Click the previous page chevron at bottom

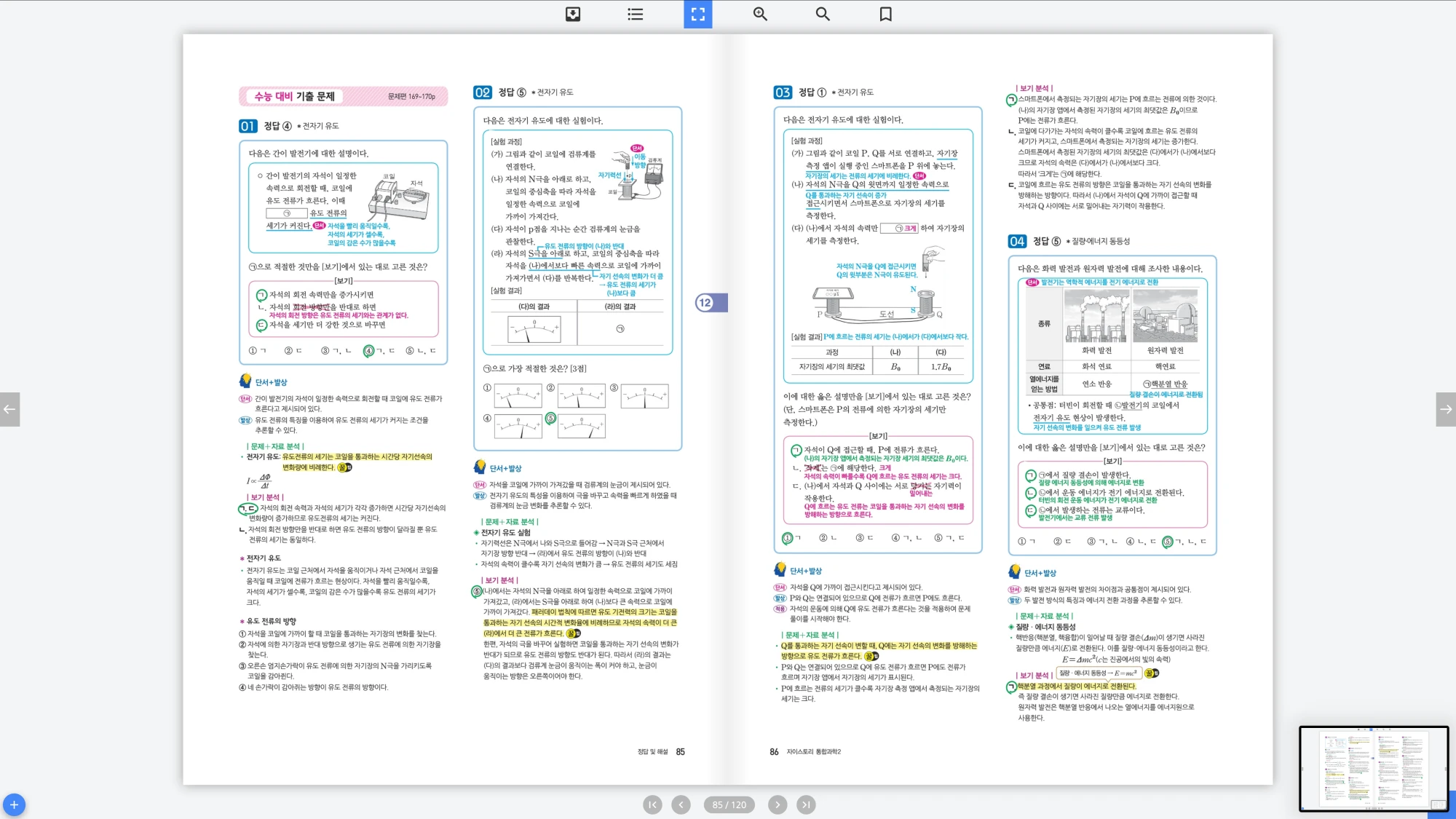(x=681, y=804)
